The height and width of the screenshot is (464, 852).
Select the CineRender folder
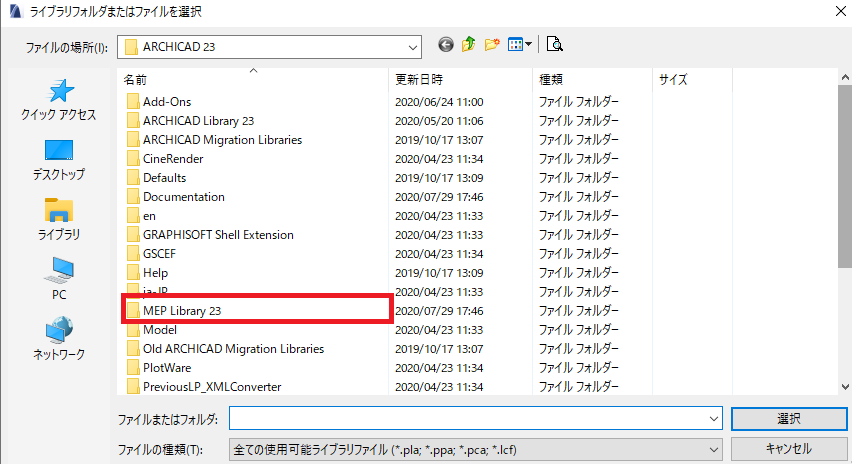173,159
